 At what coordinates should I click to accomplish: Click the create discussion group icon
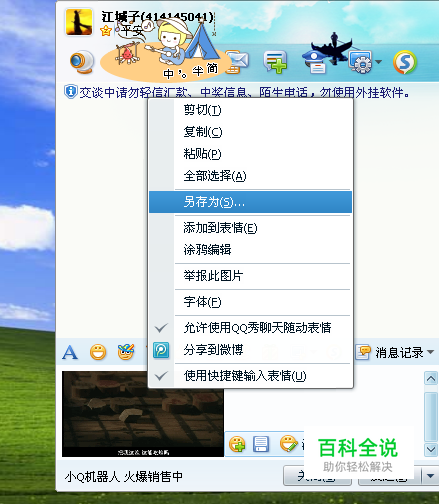275,62
